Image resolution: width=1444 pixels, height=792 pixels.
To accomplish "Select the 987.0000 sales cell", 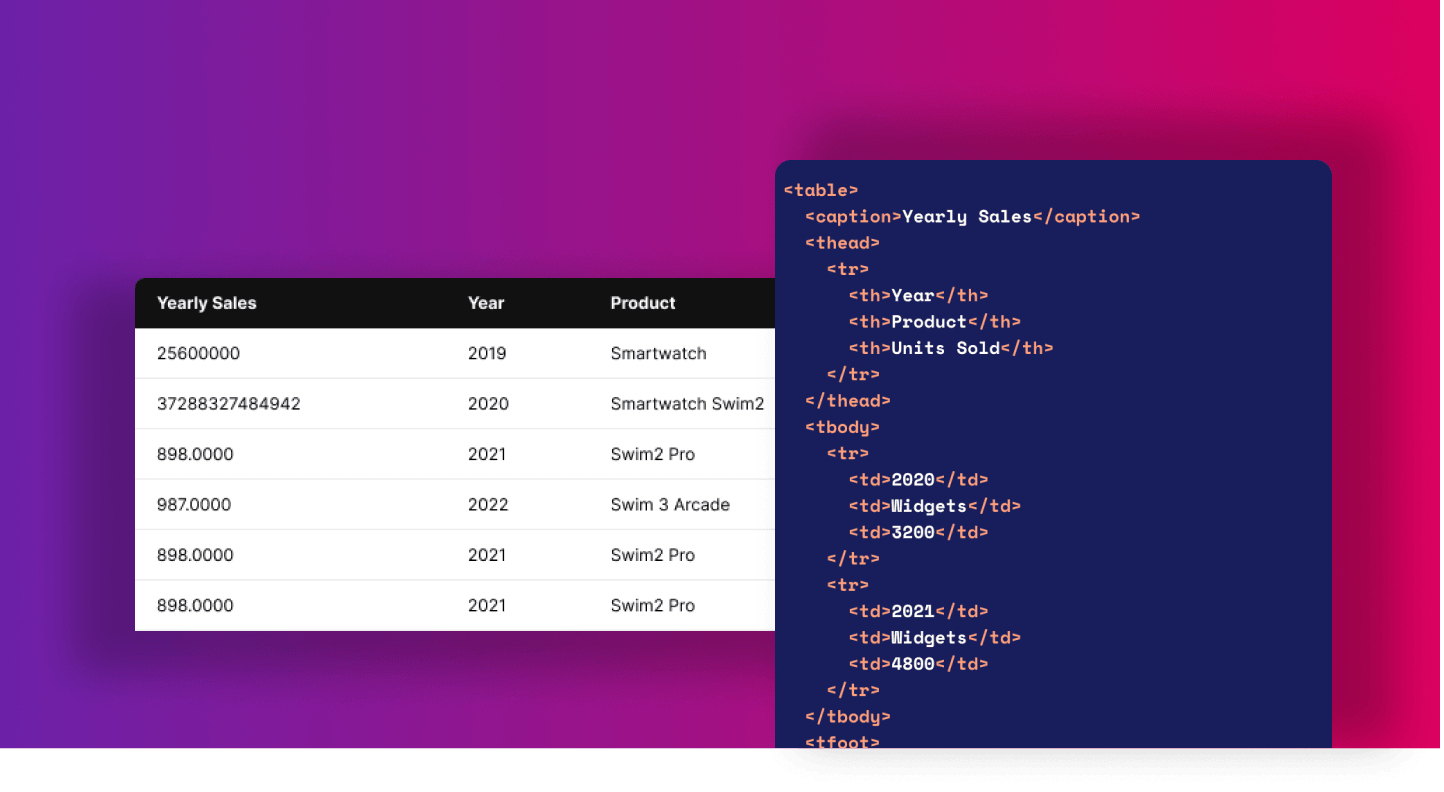I will pos(194,505).
